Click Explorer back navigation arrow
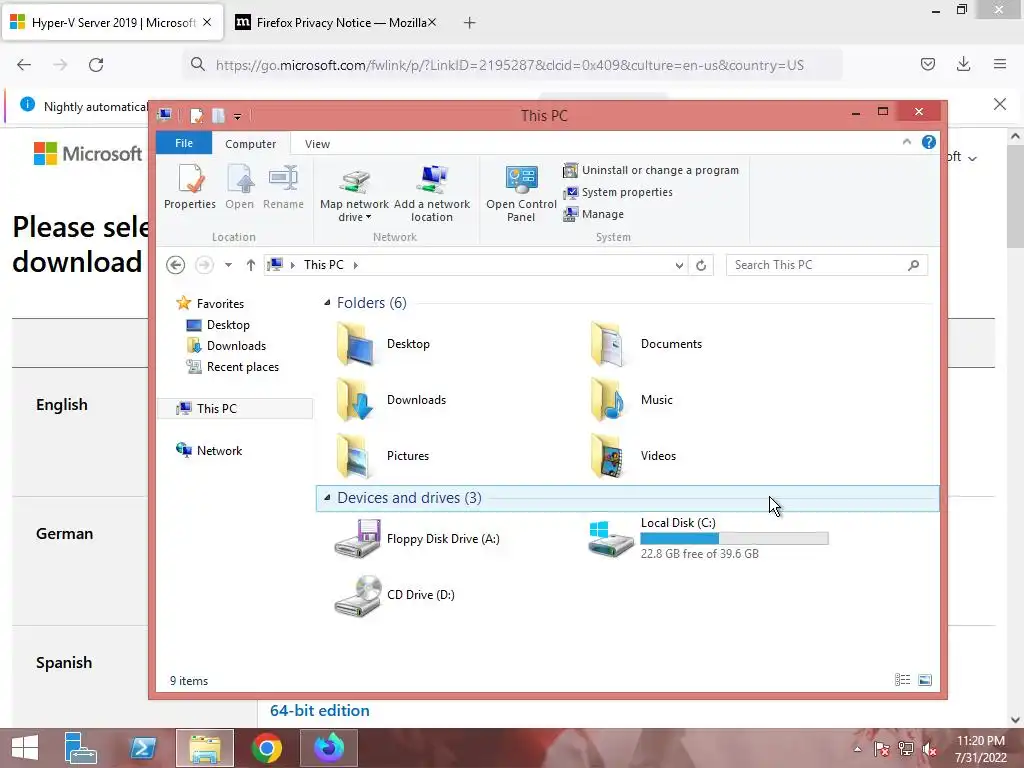The image size is (1024, 768). [175, 264]
